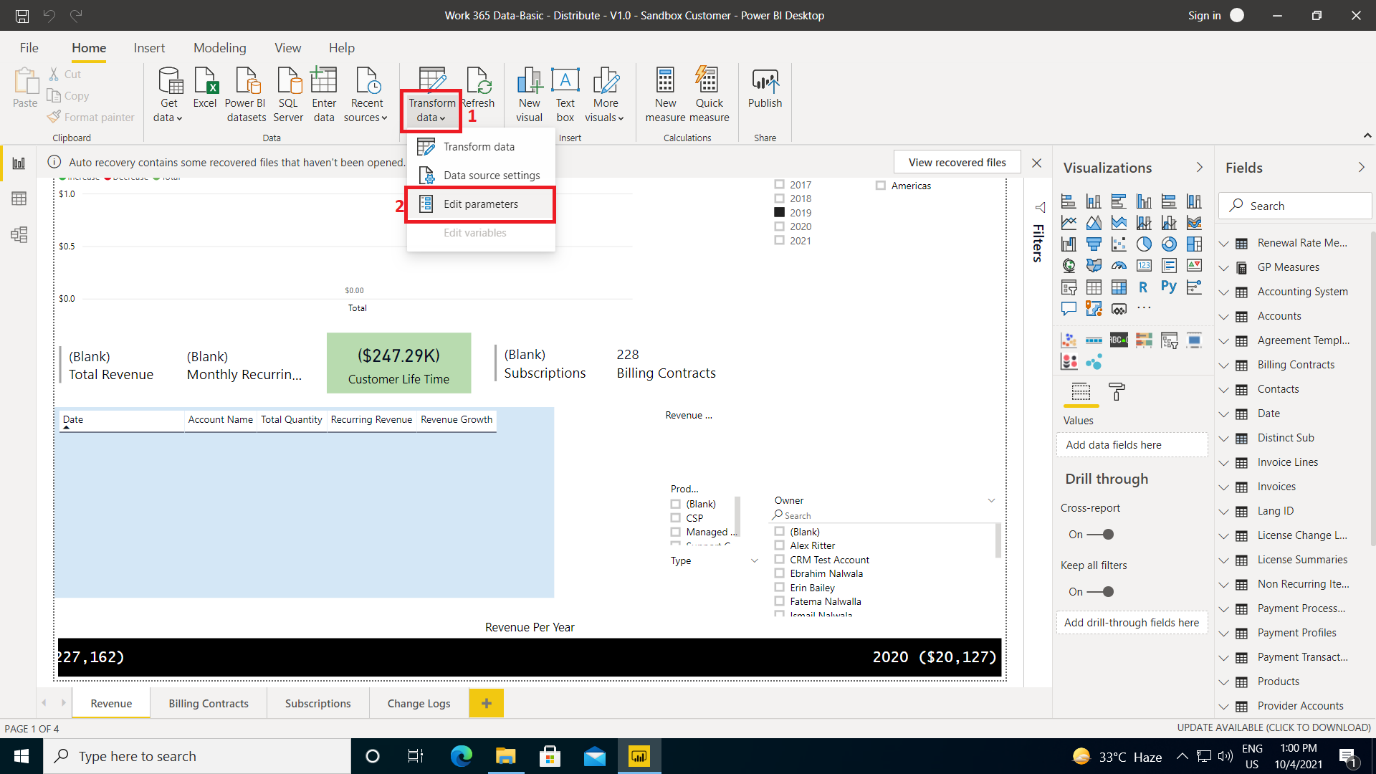This screenshot has height=774, width=1376.
Task: Select the Donut chart visualization
Action: pyautogui.click(x=1169, y=243)
